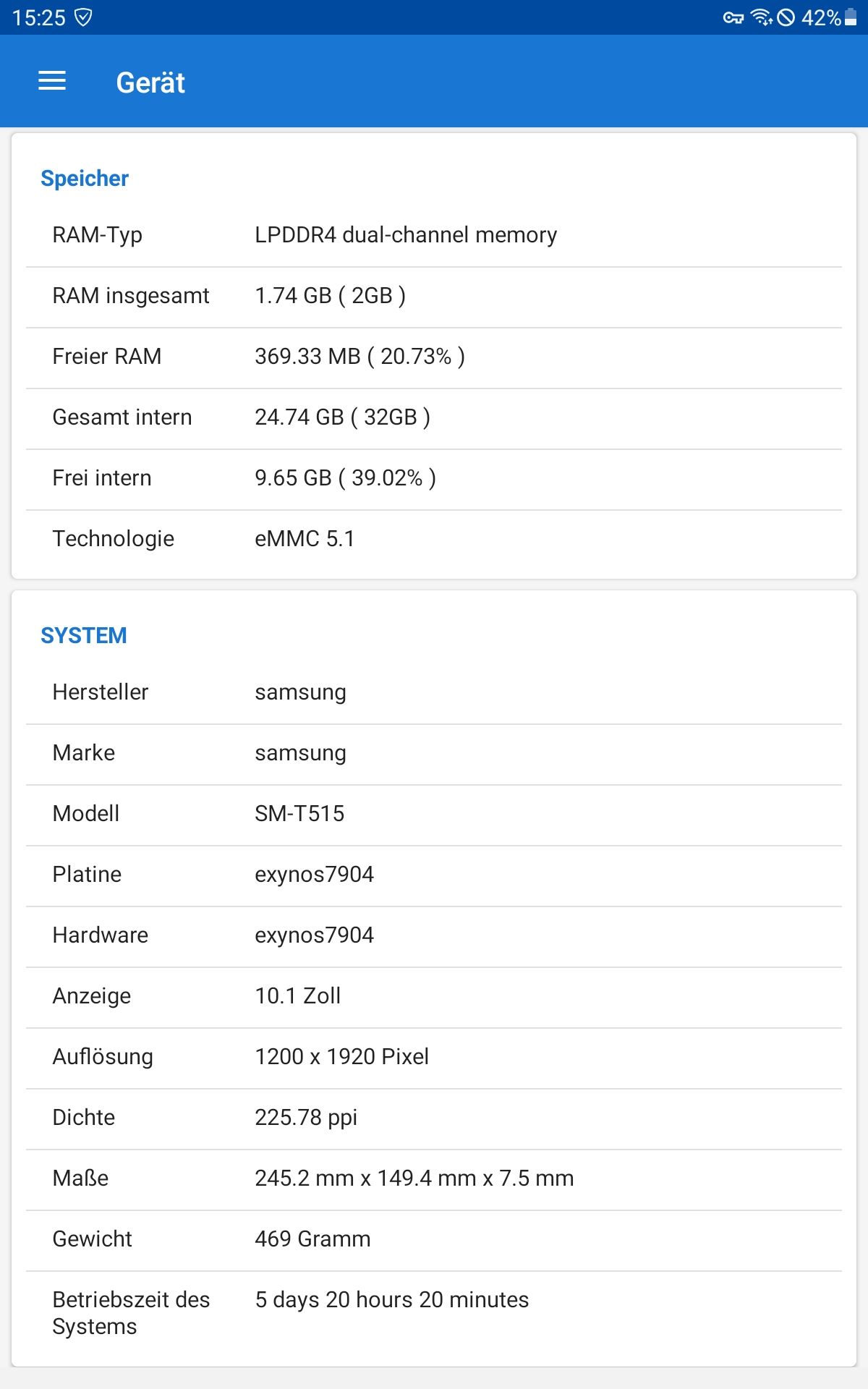868x1389 pixels.
Task: Tap the SYSTEM section heading
Action: [84, 636]
